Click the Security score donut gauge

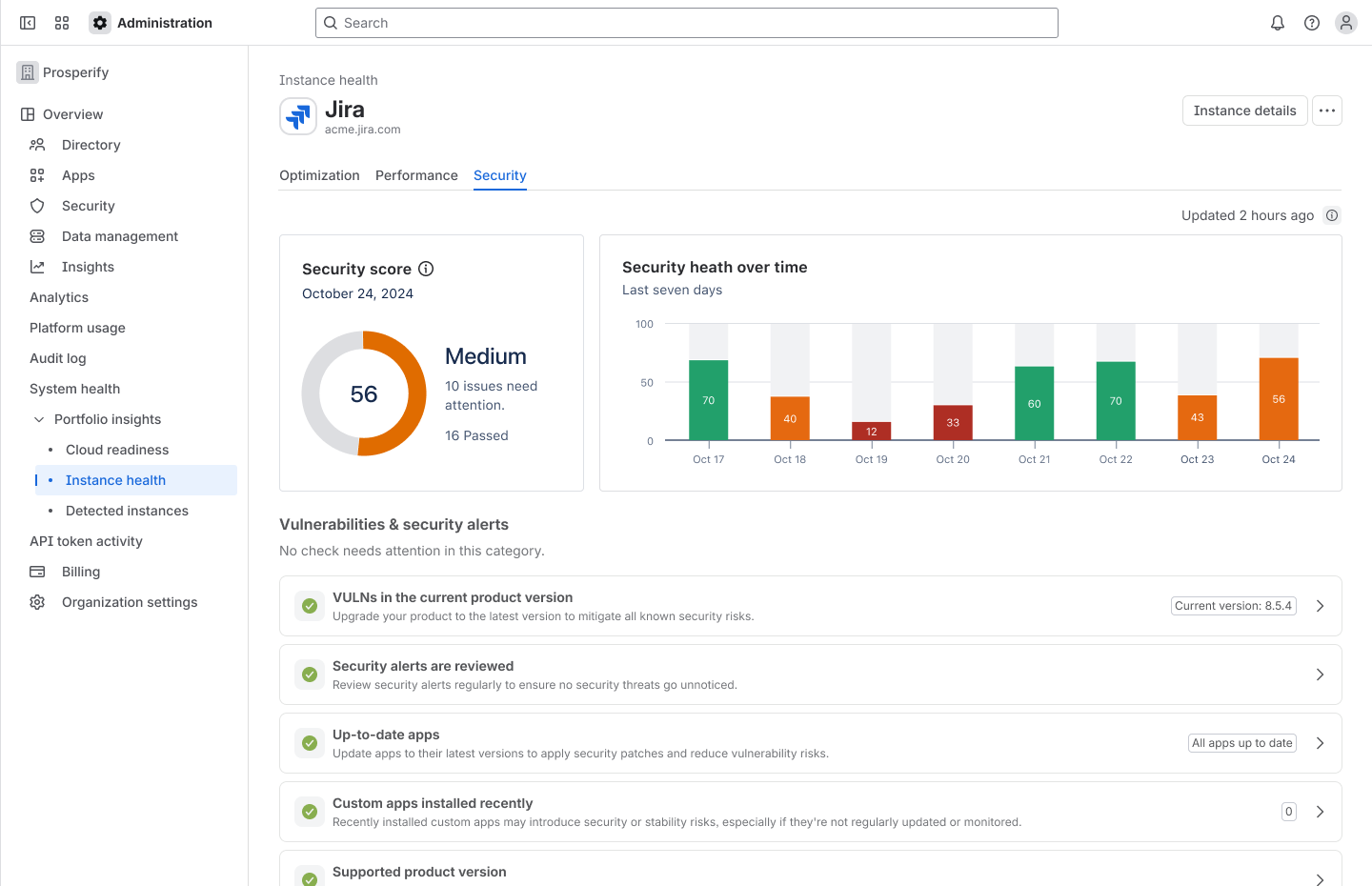coord(363,393)
